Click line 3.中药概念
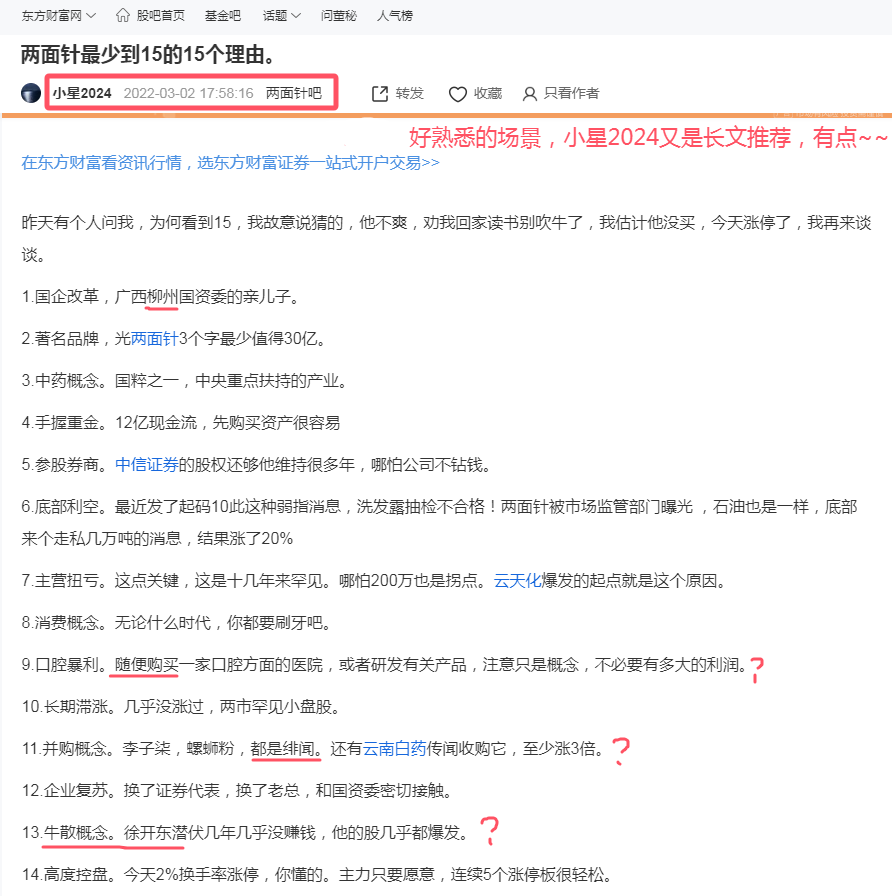Image resolution: width=892 pixels, height=896 pixels. pyautogui.click(x=185, y=381)
